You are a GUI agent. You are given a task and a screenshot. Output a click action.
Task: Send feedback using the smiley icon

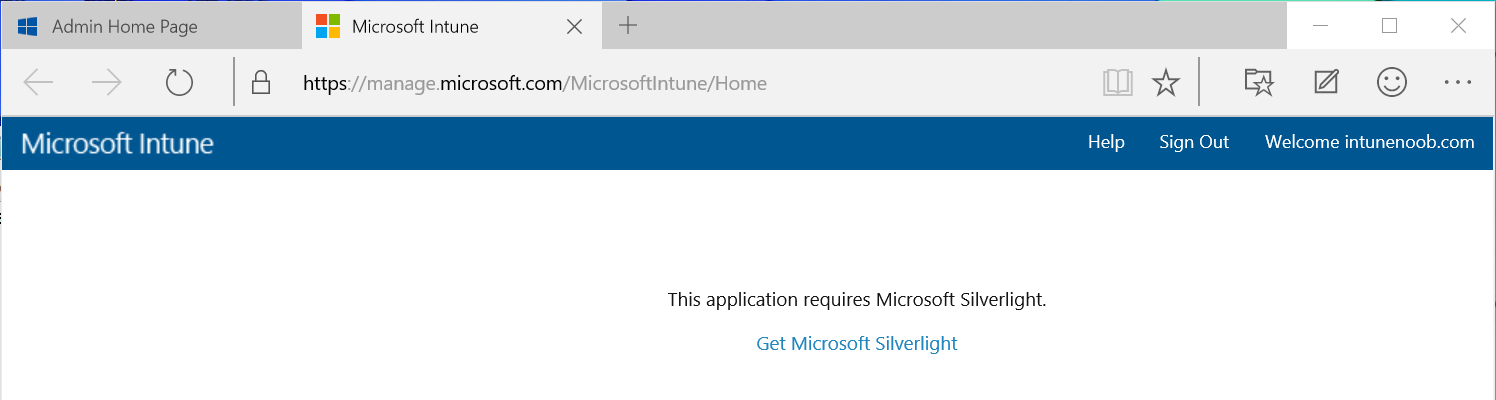[1392, 83]
